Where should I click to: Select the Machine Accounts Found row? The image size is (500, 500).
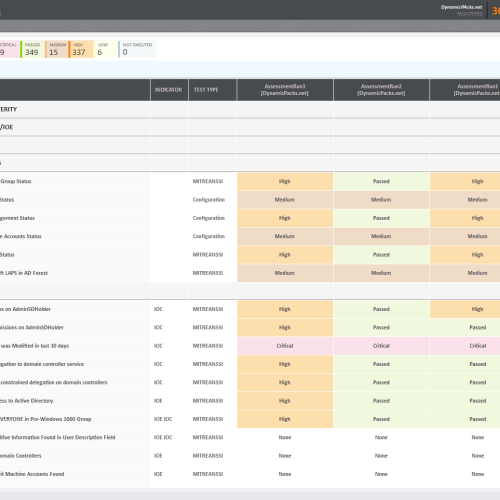tap(32, 474)
